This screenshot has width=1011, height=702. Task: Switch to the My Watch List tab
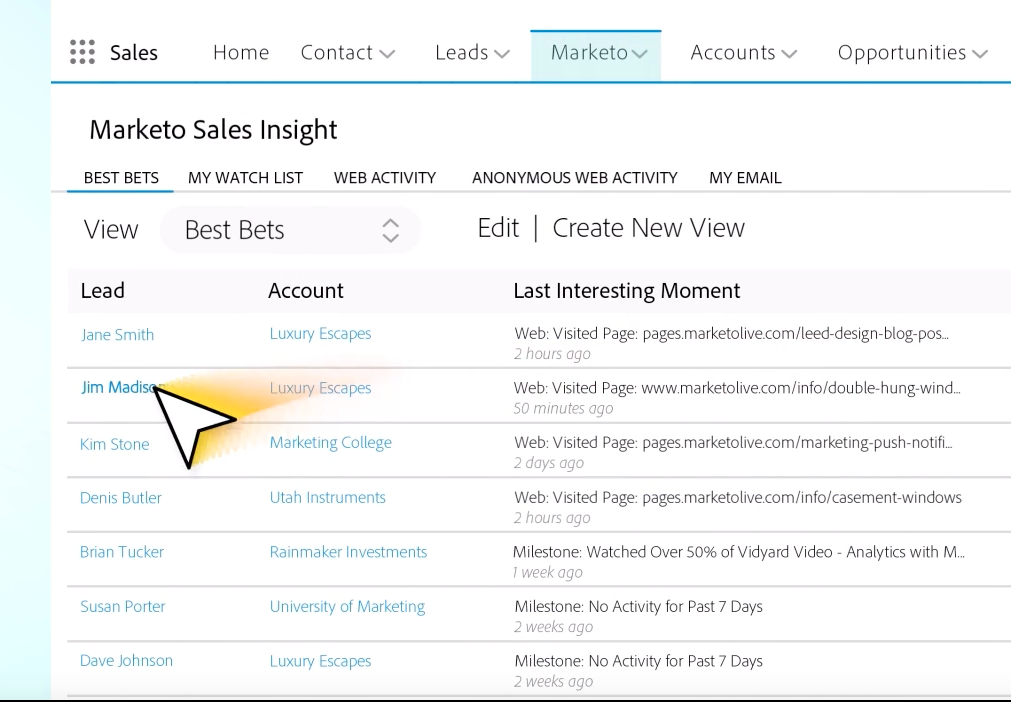pyautogui.click(x=245, y=178)
